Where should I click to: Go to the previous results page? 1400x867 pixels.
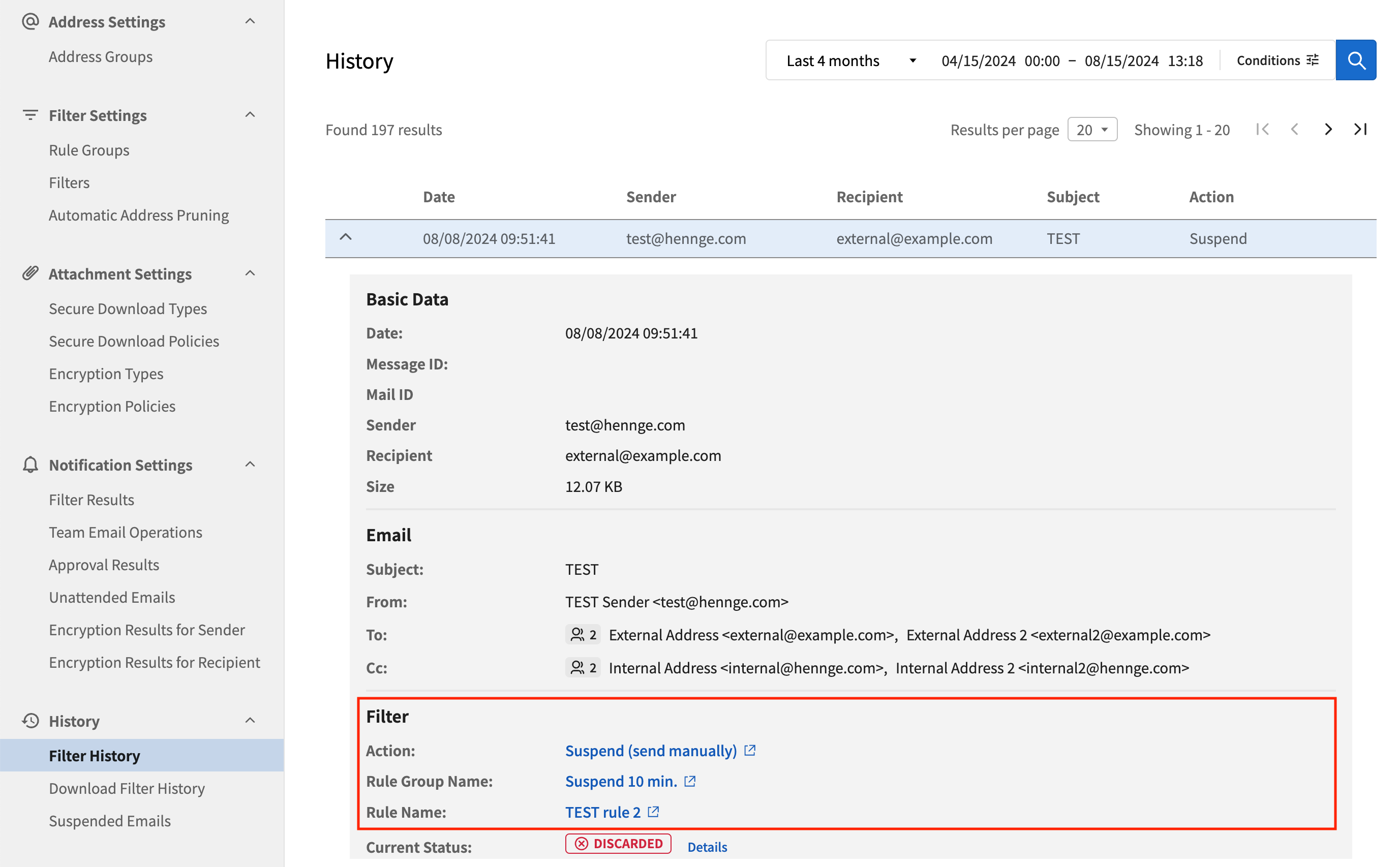(x=1294, y=130)
